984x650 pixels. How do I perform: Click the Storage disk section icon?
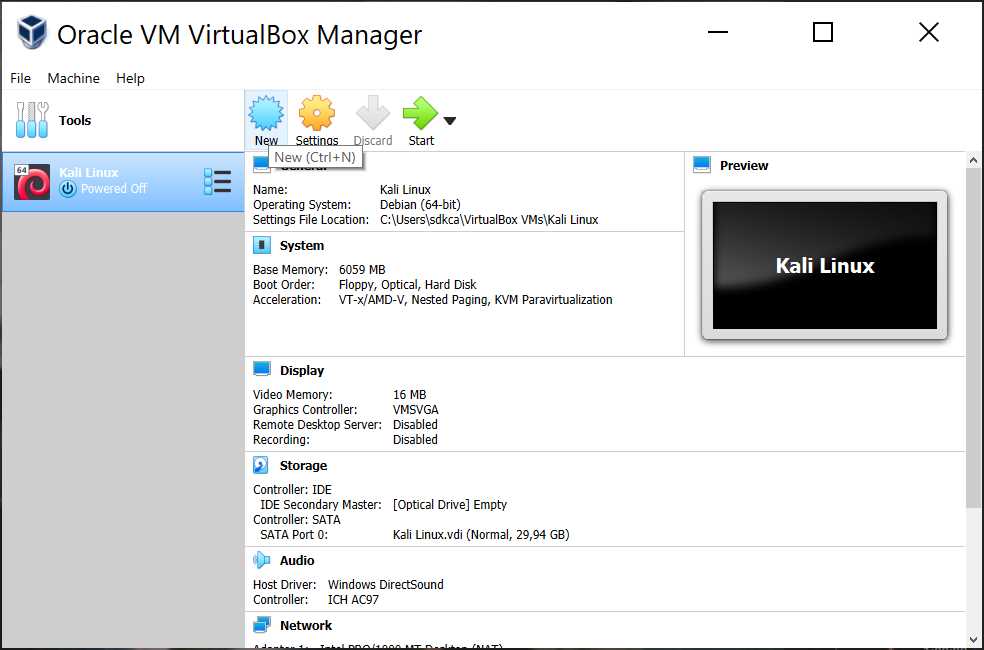(262, 465)
